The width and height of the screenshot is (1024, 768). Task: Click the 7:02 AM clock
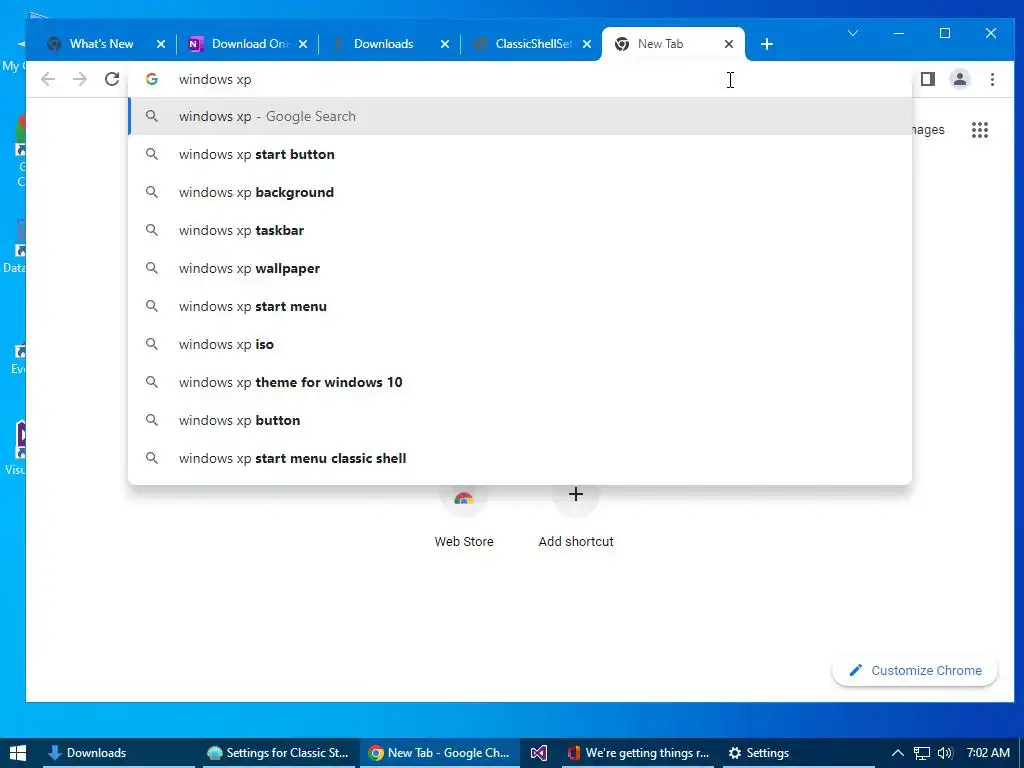[987, 753]
